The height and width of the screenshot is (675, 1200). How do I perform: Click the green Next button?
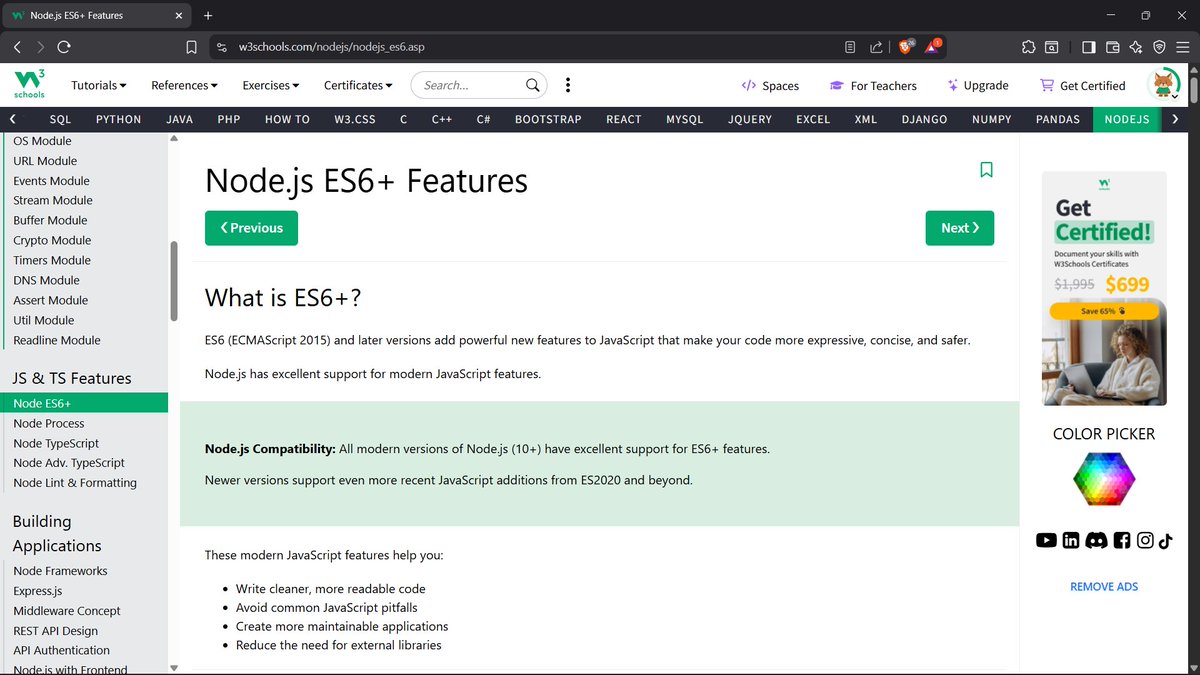coord(960,228)
